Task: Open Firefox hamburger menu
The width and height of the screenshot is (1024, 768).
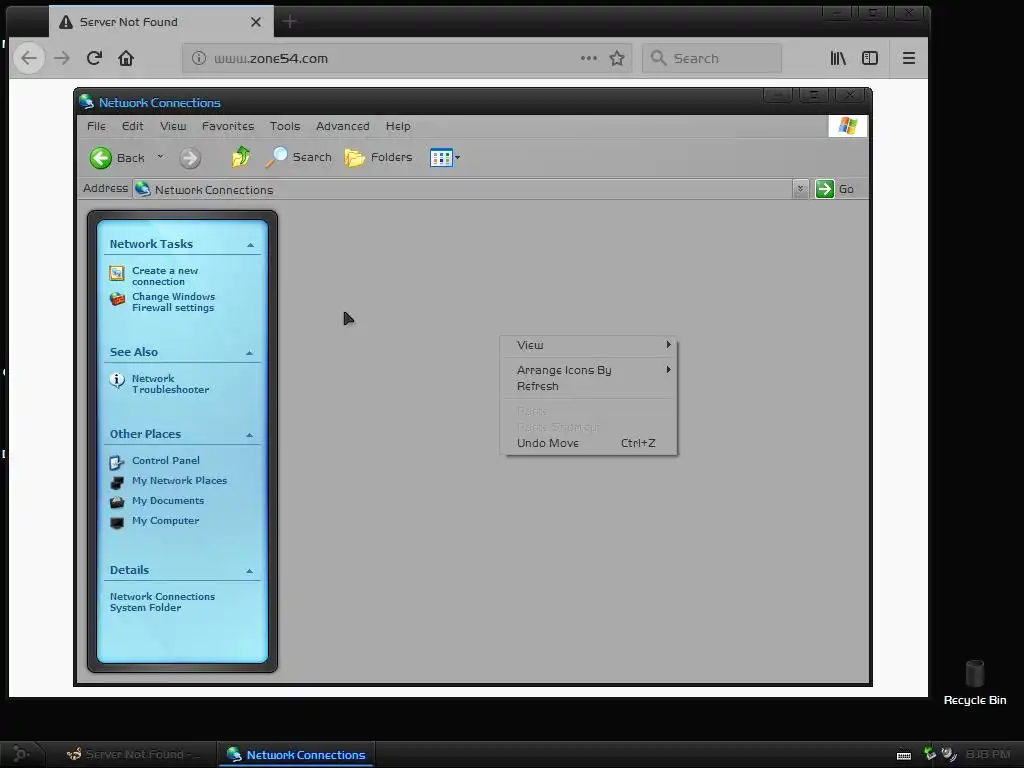Action: (908, 58)
